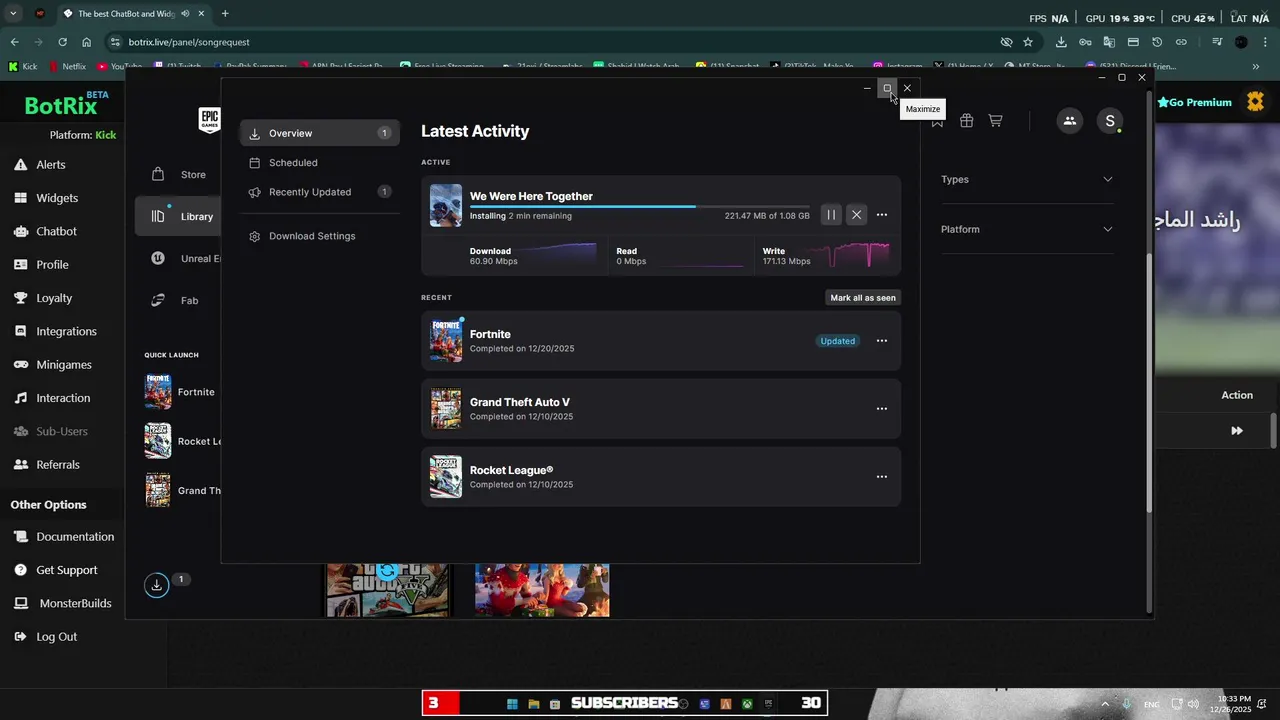Click Get Support in BotRix
Image resolution: width=1280 pixels, height=720 pixels.
tap(67, 570)
